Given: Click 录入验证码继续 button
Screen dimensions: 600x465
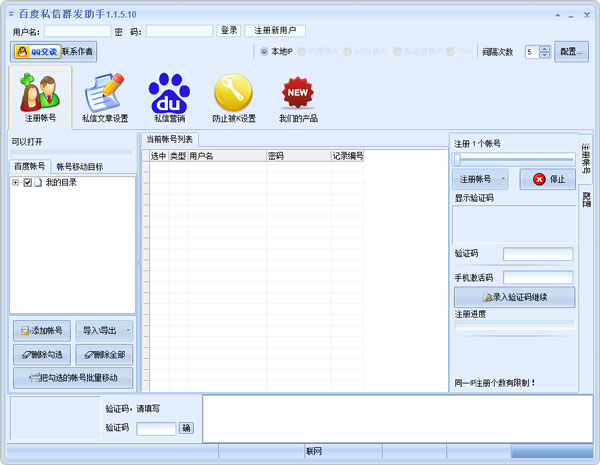Looking at the screenshot, I should point(514,297).
